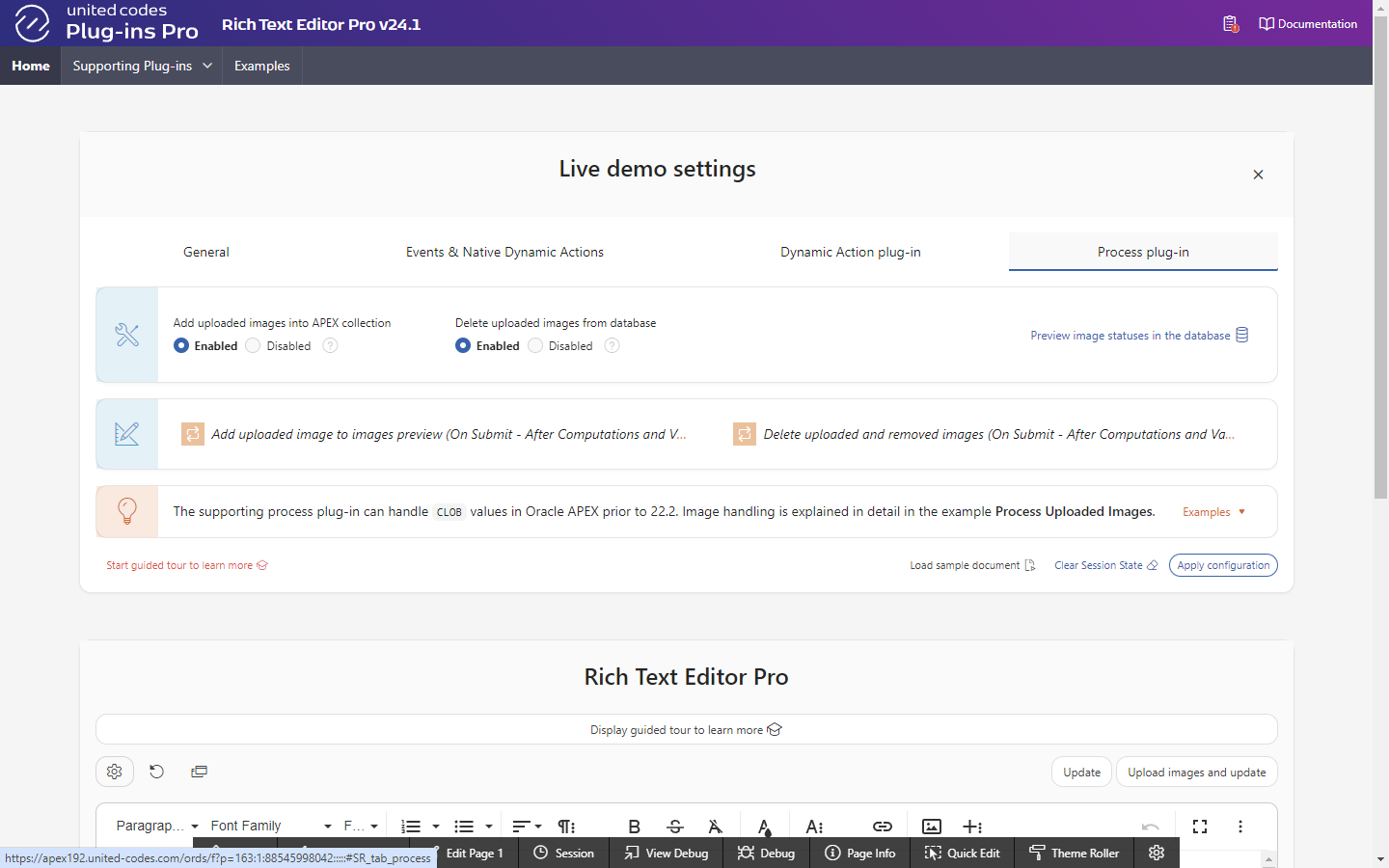Image resolution: width=1389 pixels, height=868 pixels.
Task: Click process icon beside Add uploaded image
Action: pos(193,434)
